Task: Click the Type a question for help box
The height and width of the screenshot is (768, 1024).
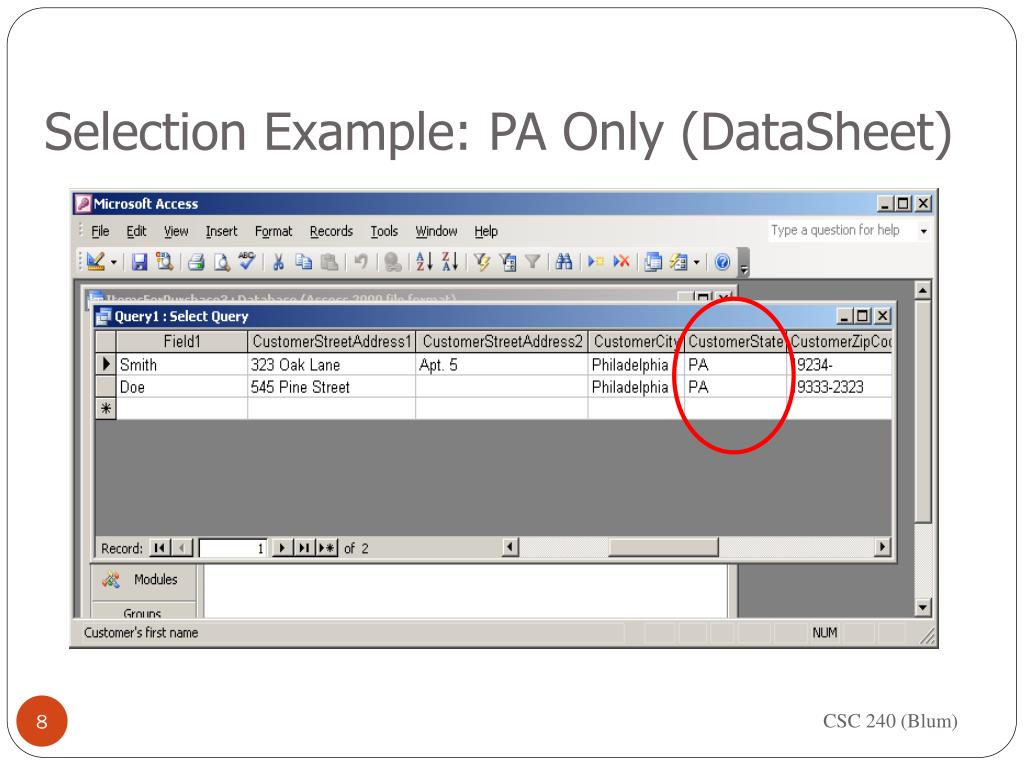Action: coord(841,231)
